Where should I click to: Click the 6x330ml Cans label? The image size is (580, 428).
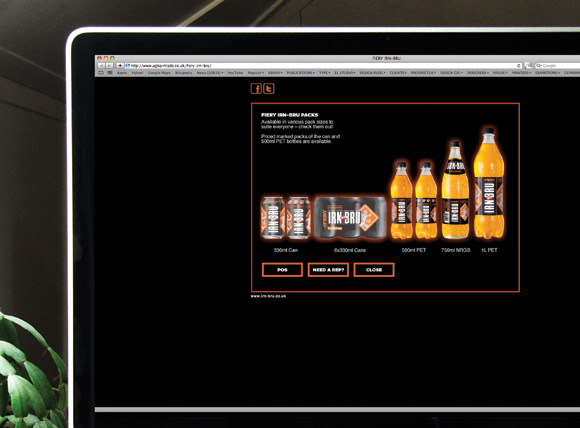click(350, 250)
